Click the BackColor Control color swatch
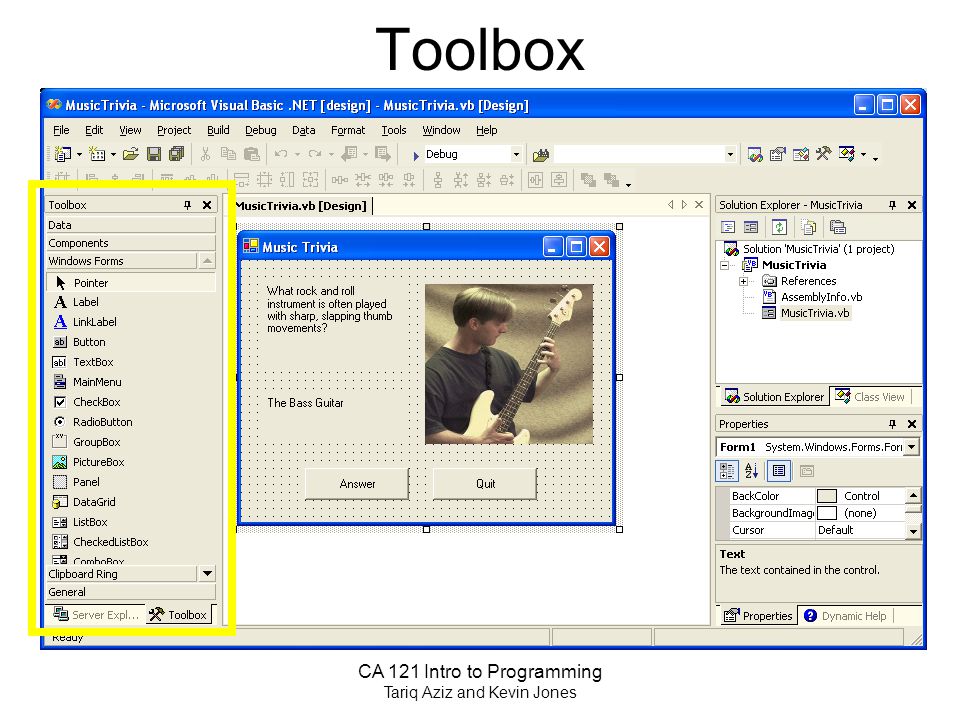The image size is (960, 720). (827, 496)
